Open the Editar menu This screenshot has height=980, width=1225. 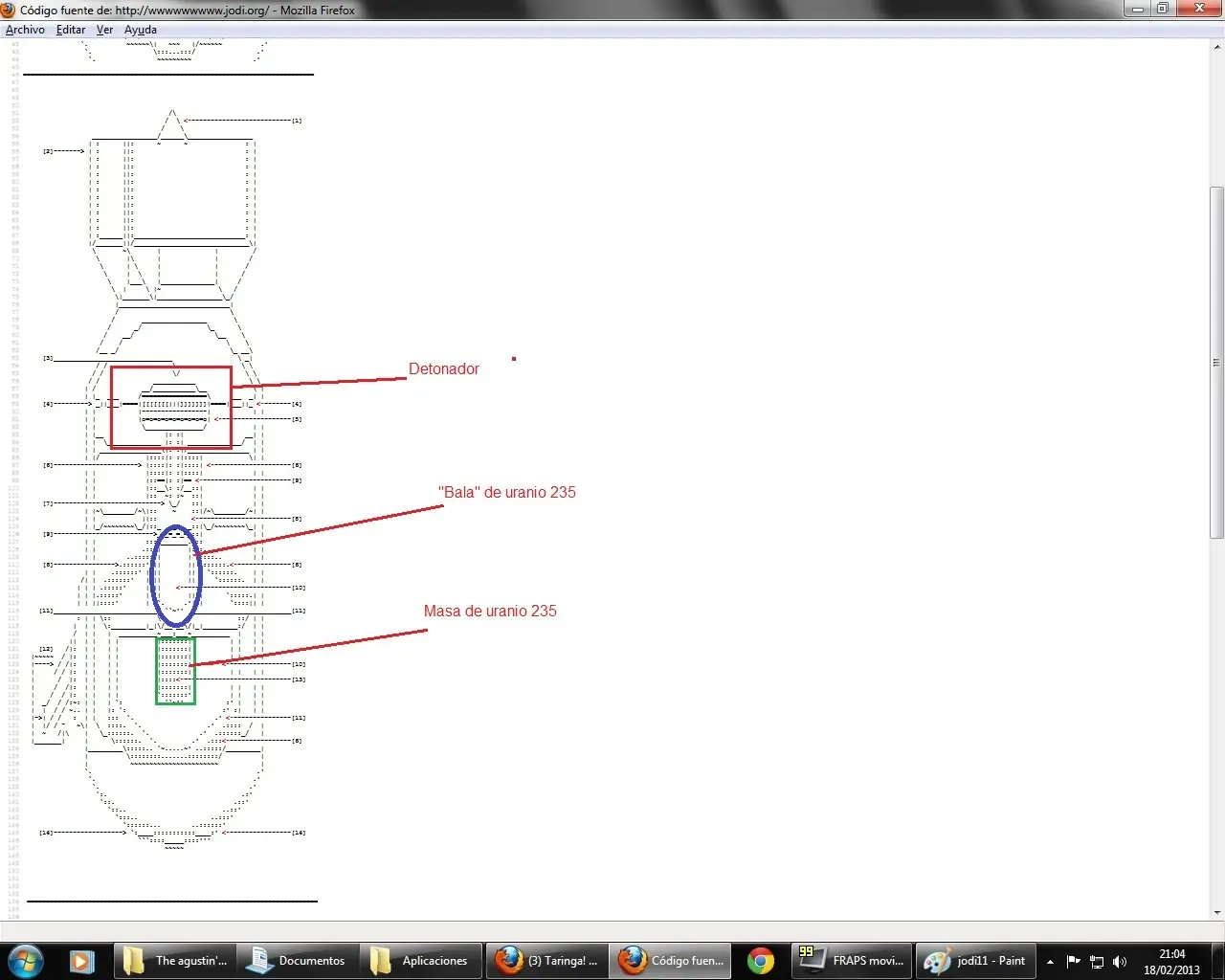pyautogui.click(x=71, y=30)
